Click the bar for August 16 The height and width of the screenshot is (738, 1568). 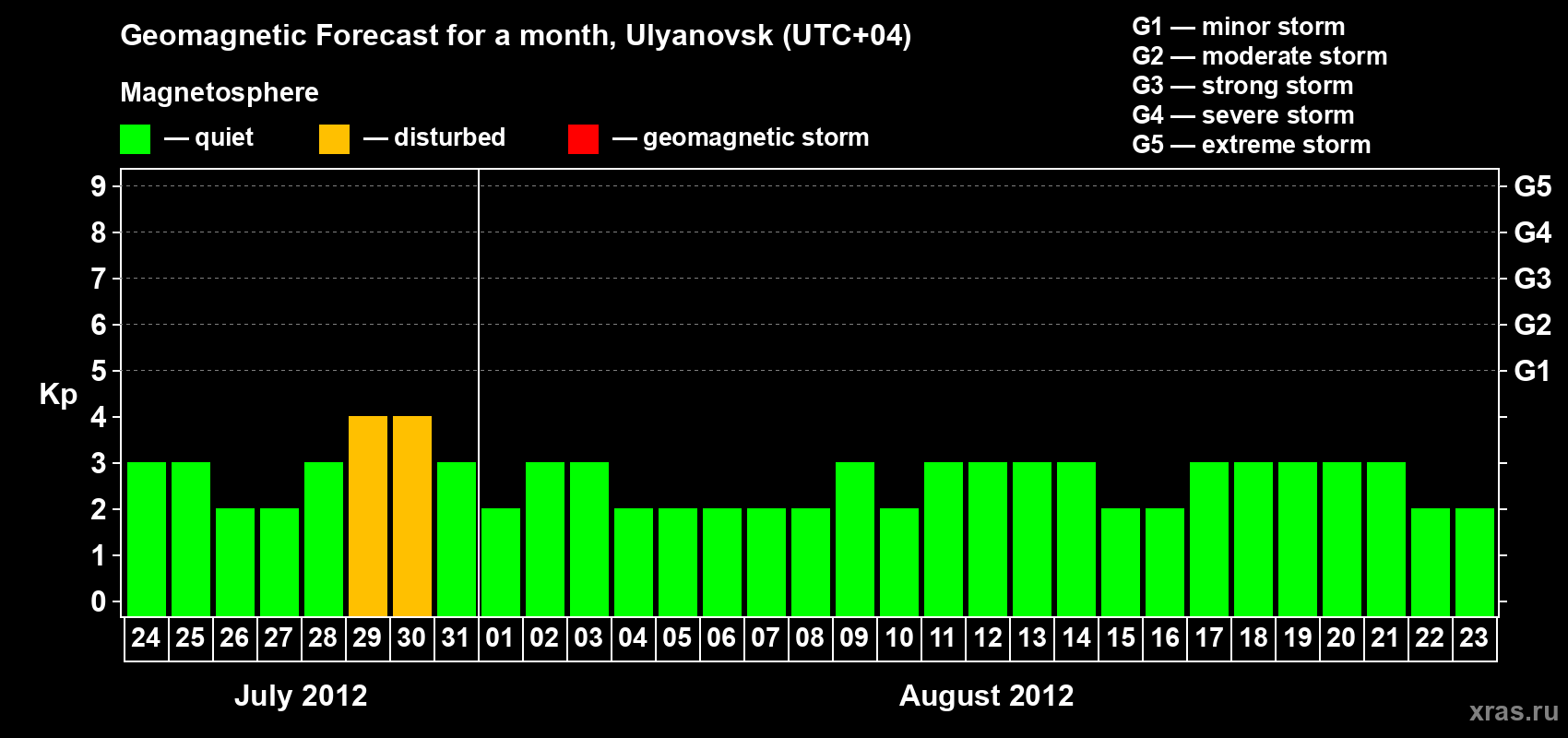(x=1165, y=562)
